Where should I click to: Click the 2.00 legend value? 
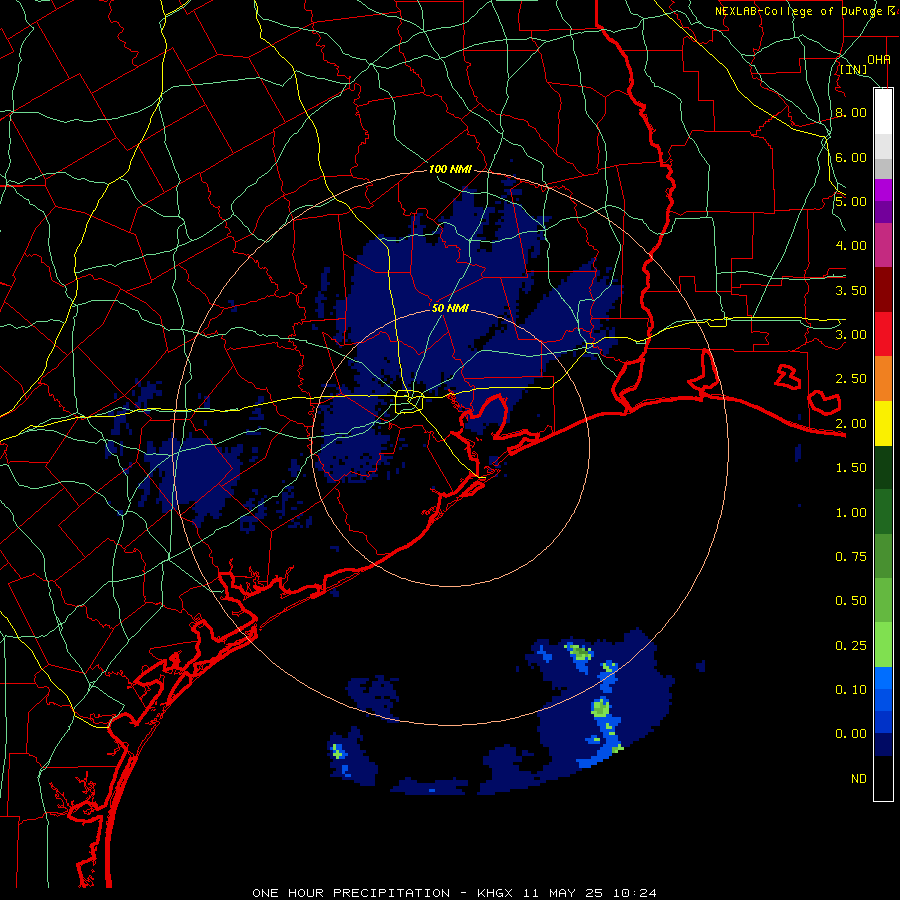851,424
